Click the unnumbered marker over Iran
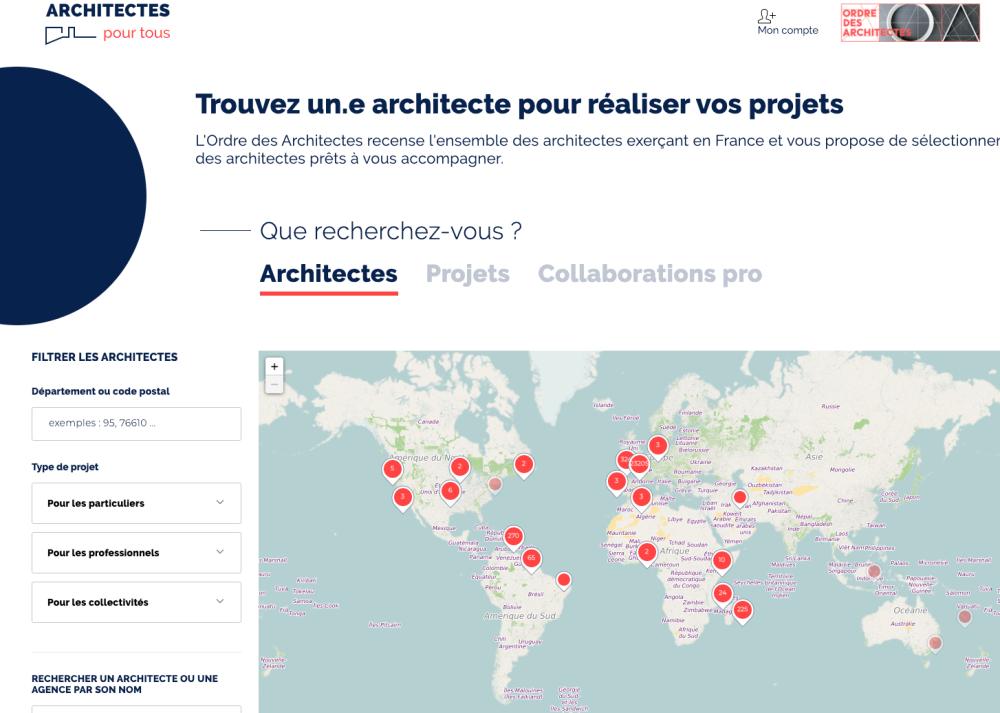 pyautogui.click(x=740, y=498)
